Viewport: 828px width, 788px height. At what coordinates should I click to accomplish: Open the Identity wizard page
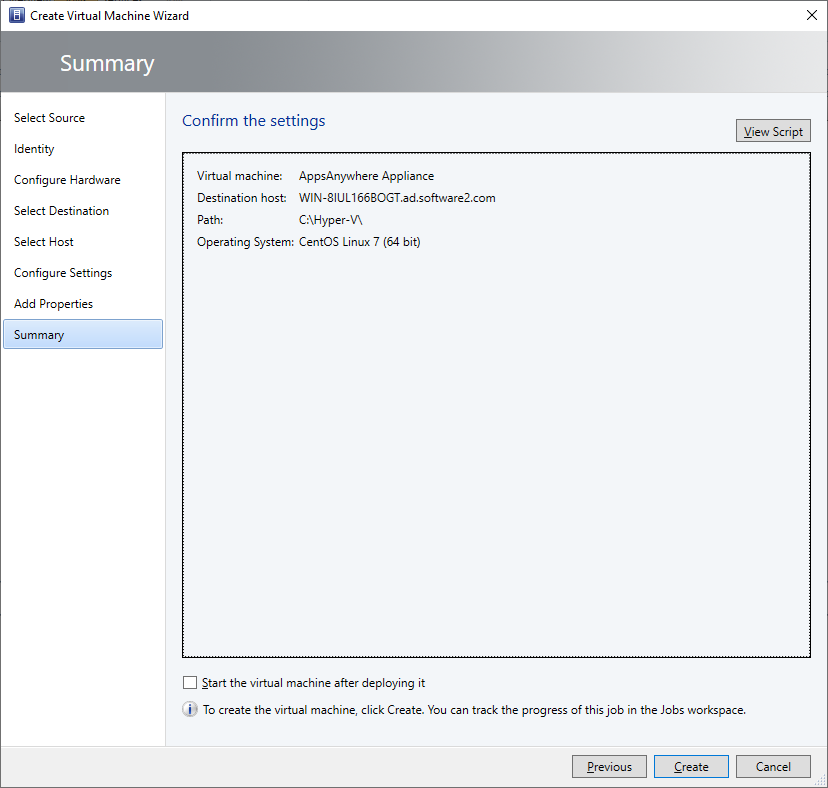coord(35,149)
